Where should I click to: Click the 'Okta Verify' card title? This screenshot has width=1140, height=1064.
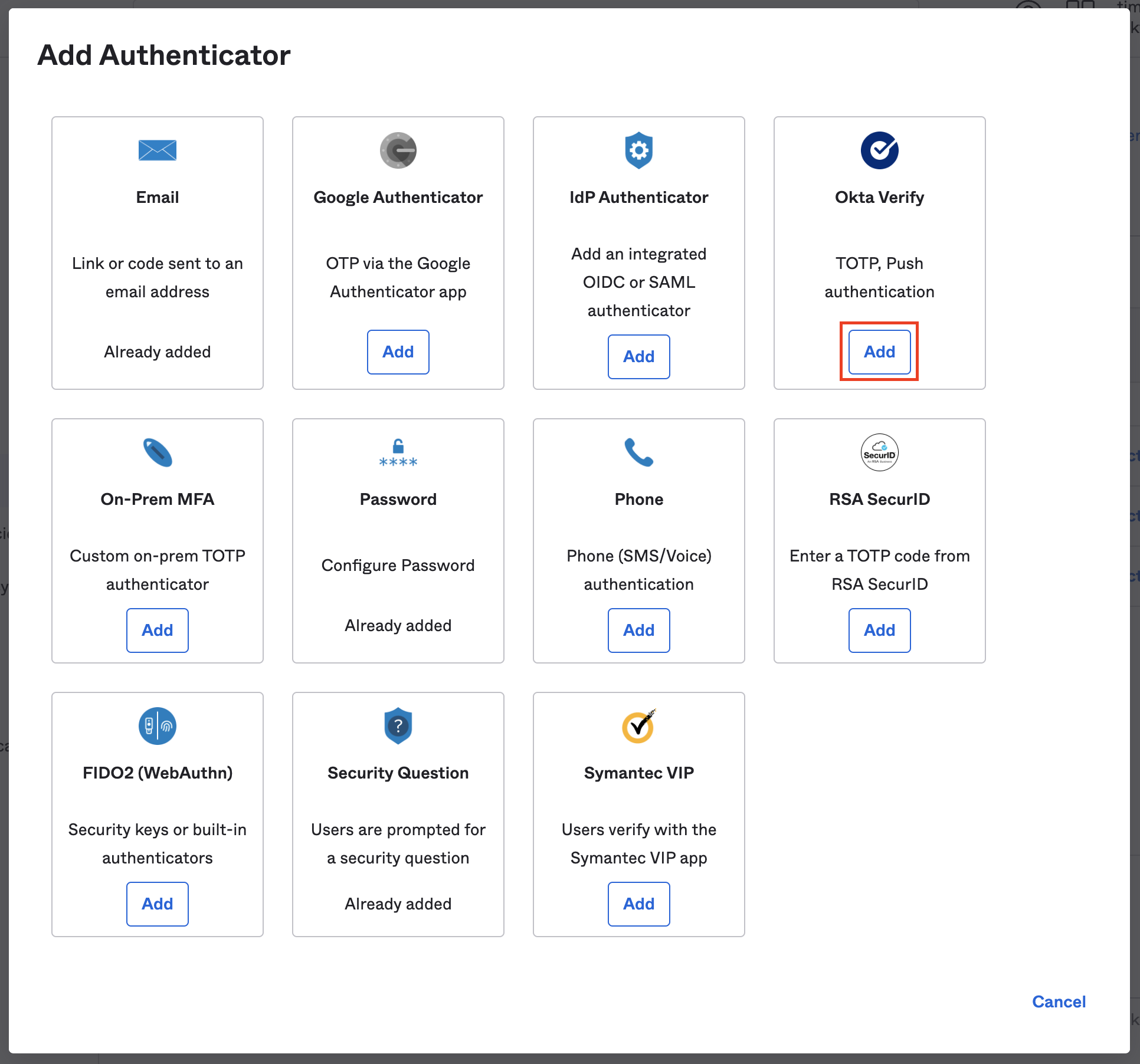880,198
